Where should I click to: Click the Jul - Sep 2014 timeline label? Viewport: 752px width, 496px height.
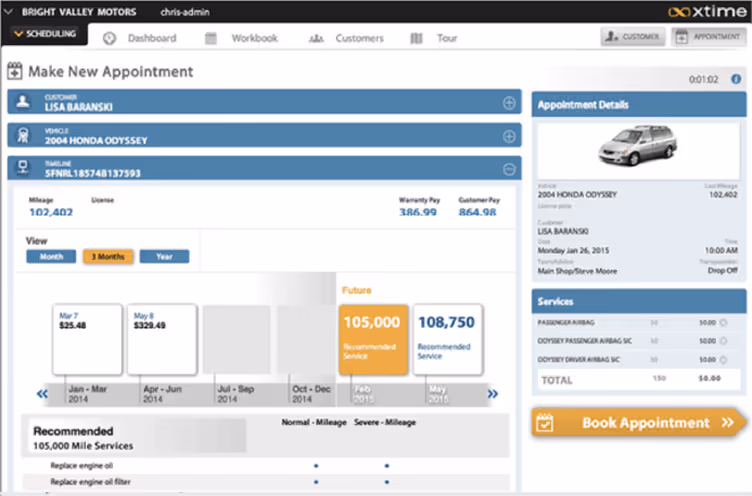click(235, 394)
